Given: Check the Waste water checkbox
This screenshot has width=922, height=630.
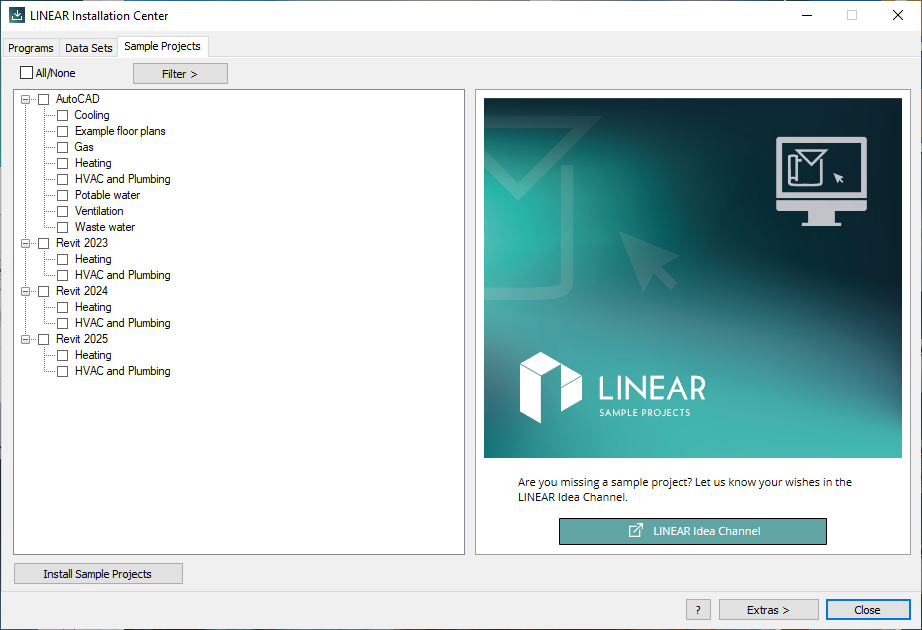Looking at the screenshot, I should pyautogui.click(x=62, y=227).
